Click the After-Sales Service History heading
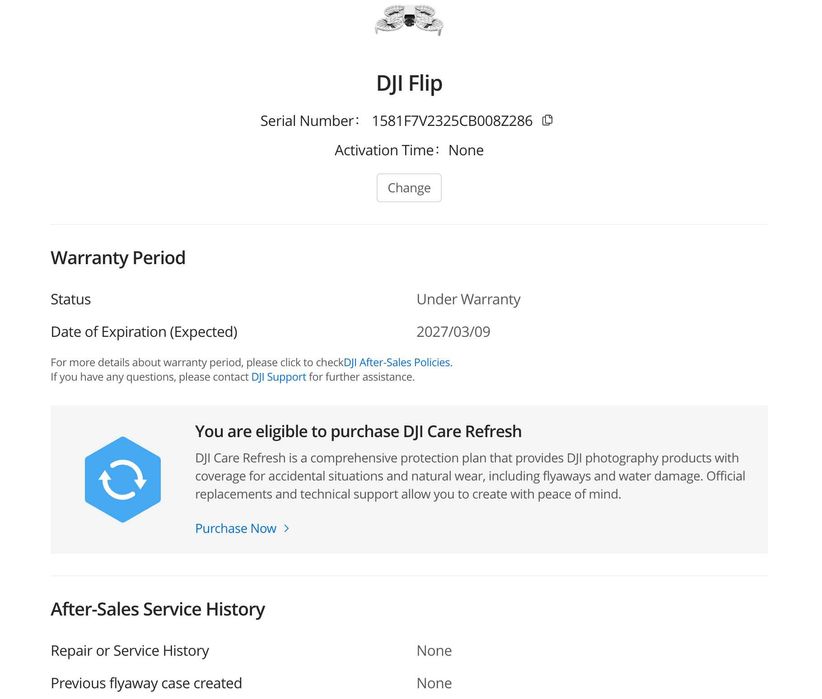822x699 pixels. pyautogui.click(x=158, y=609)
